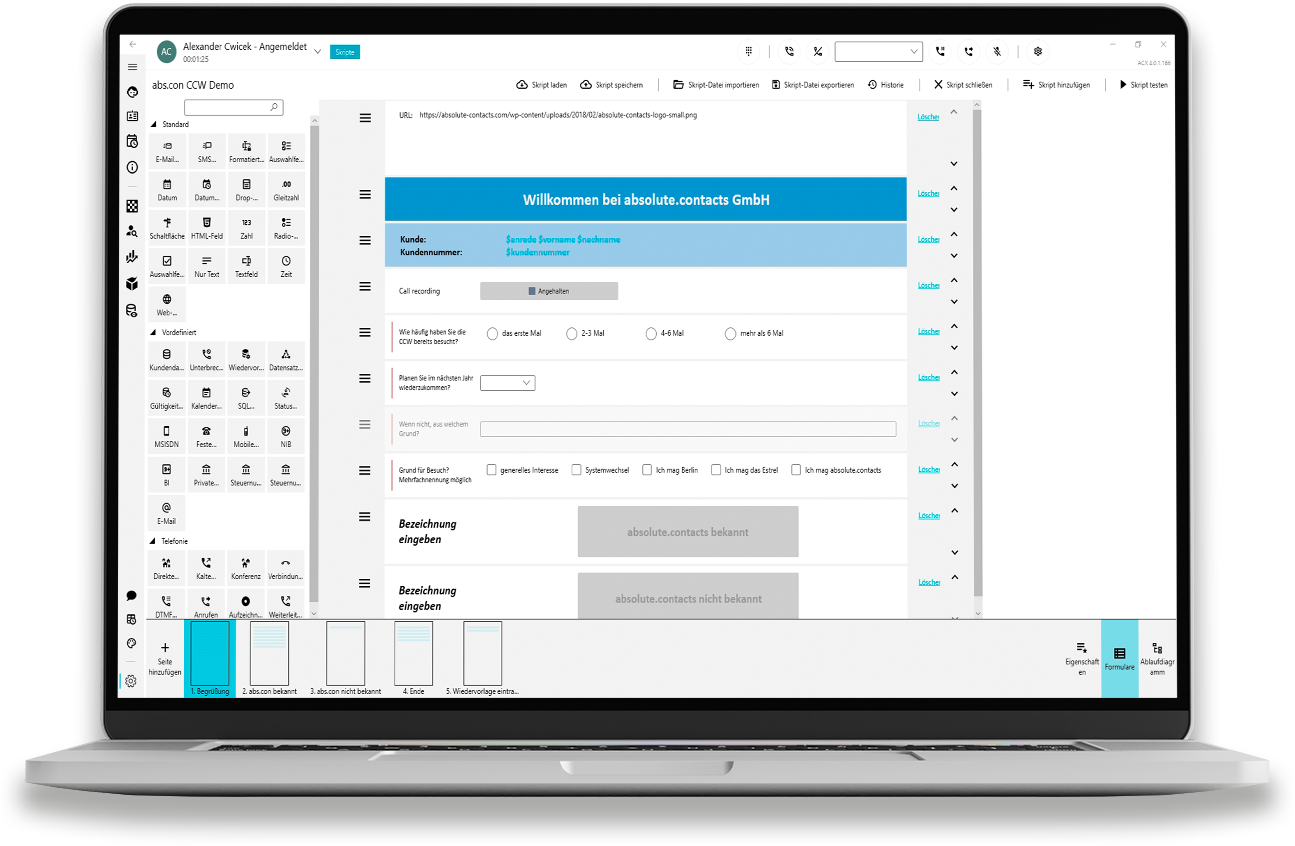The height and width of the screenshot is (846, 1295).
Task: Choose the MSISDN predefined tile
Action: [x=167, y=436]
